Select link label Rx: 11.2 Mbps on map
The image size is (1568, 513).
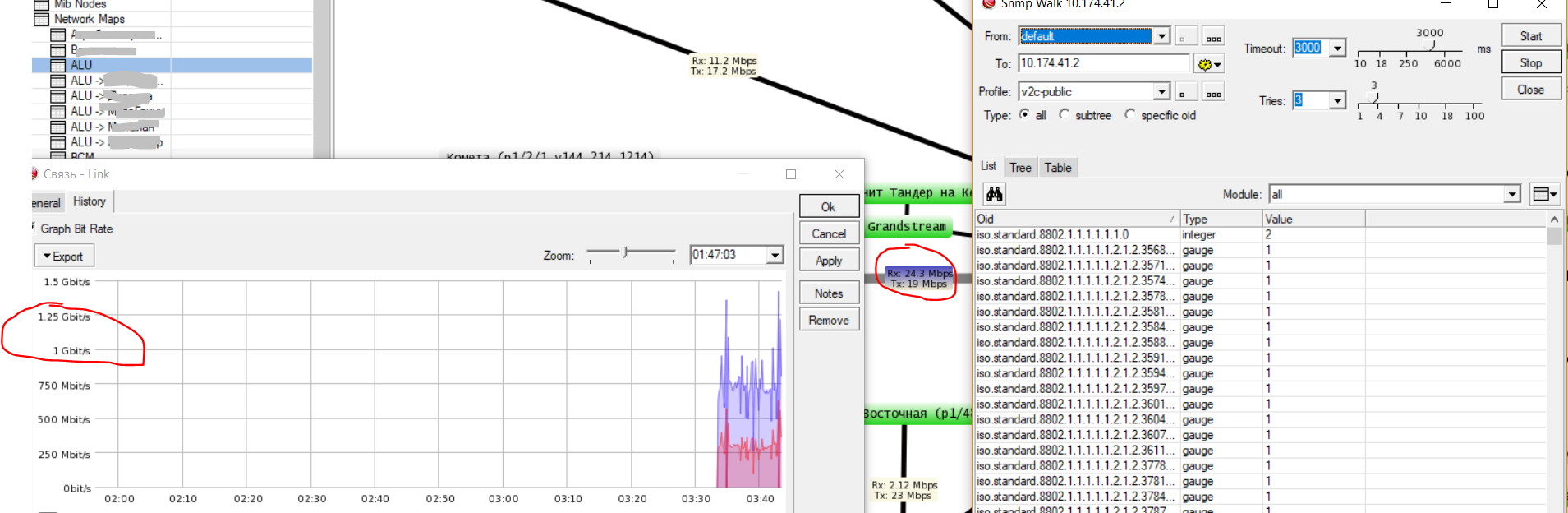(x=724, y=66)
